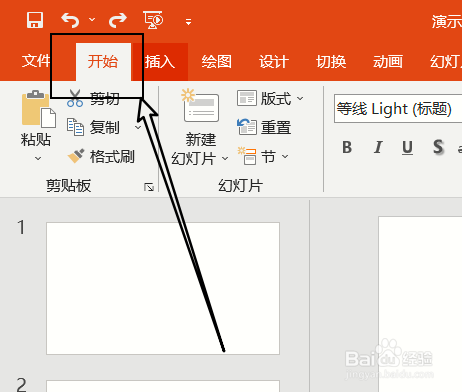Click the 复制 copy button
The image size is (462, 392).
coord(93,128)
